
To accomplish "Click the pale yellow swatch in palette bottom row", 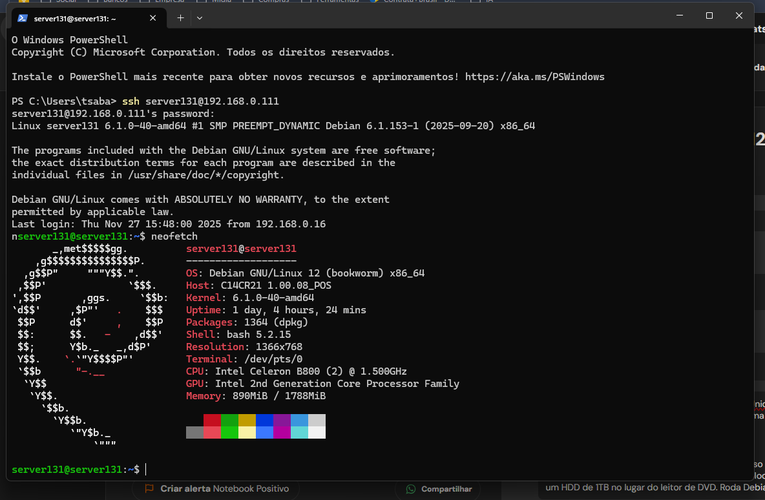I will click(x=247, y=432).
